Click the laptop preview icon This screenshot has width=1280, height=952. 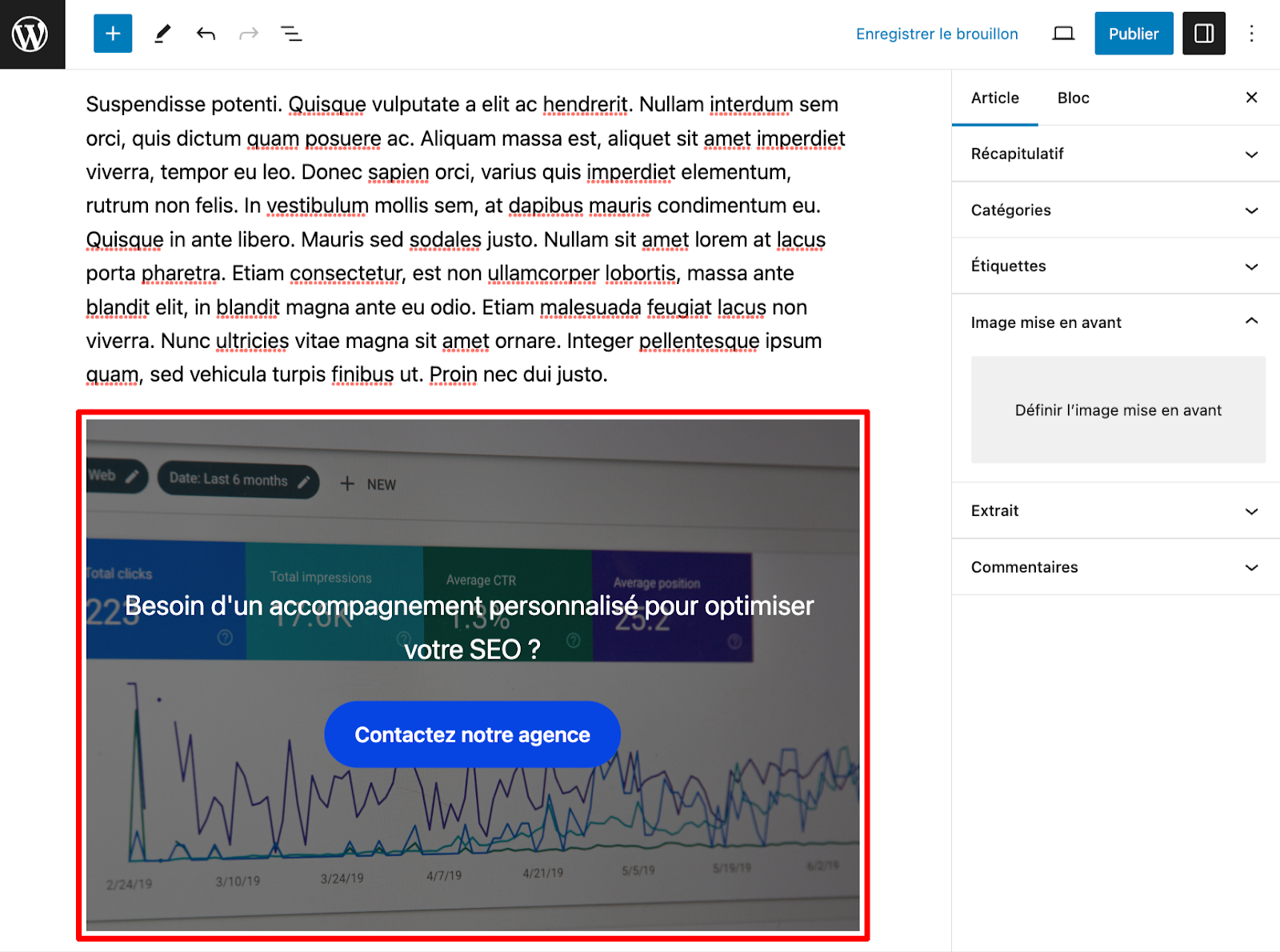1063,34
